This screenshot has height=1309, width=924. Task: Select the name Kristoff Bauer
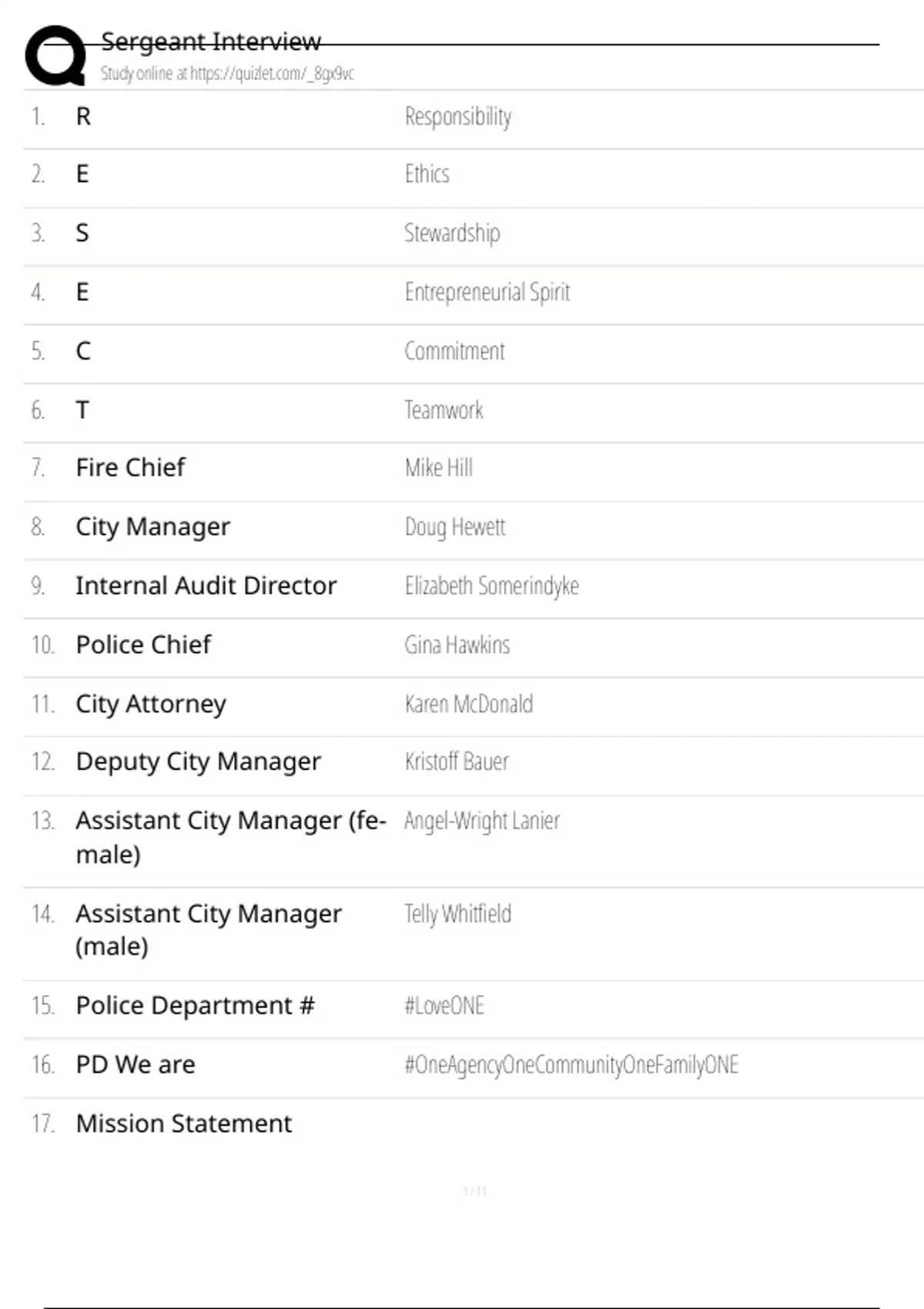[457, 762]
